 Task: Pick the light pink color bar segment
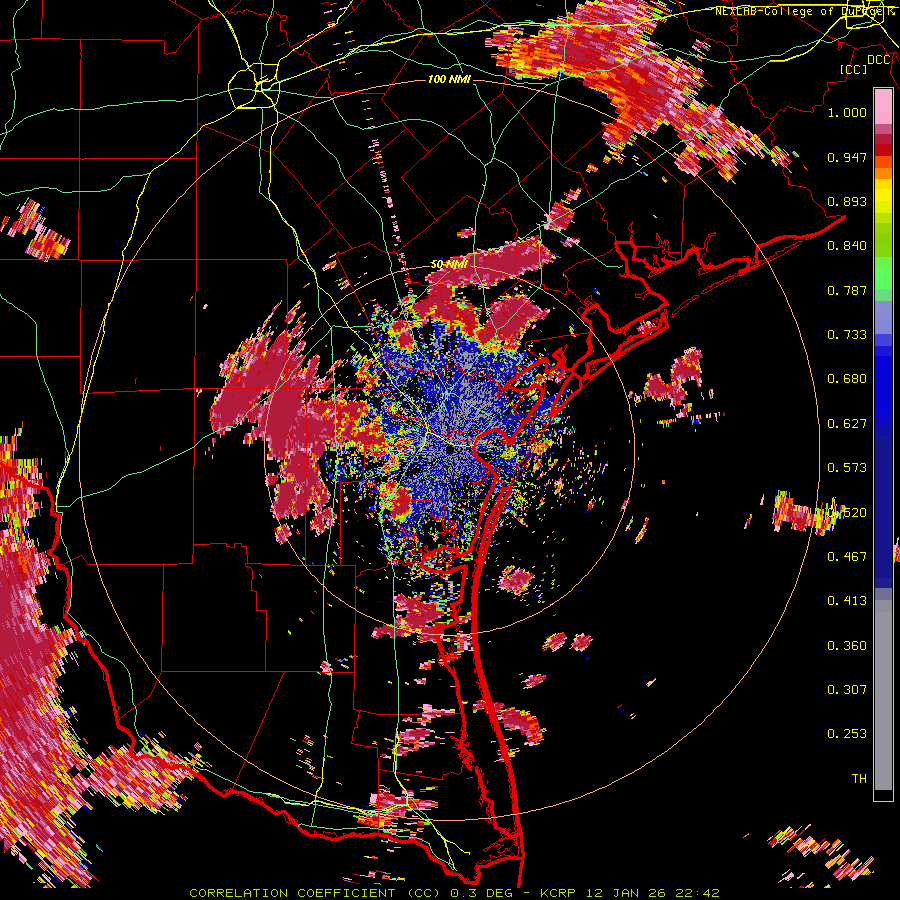click(x=883, y=107)
